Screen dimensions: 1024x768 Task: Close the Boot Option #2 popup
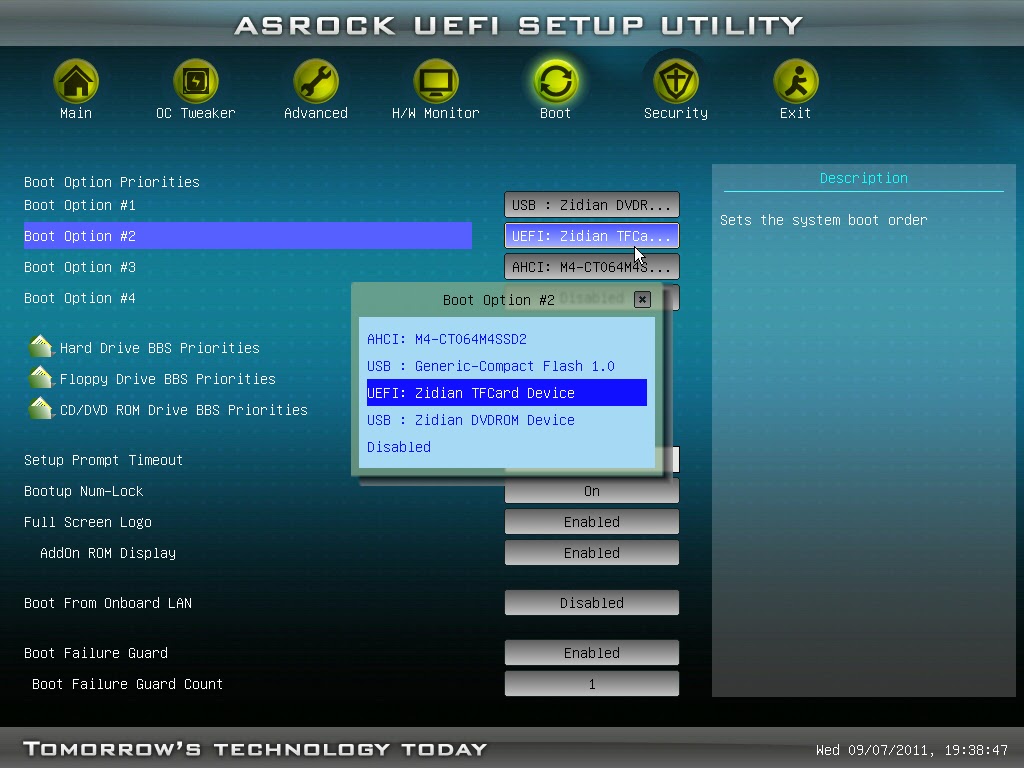[642, 299]
